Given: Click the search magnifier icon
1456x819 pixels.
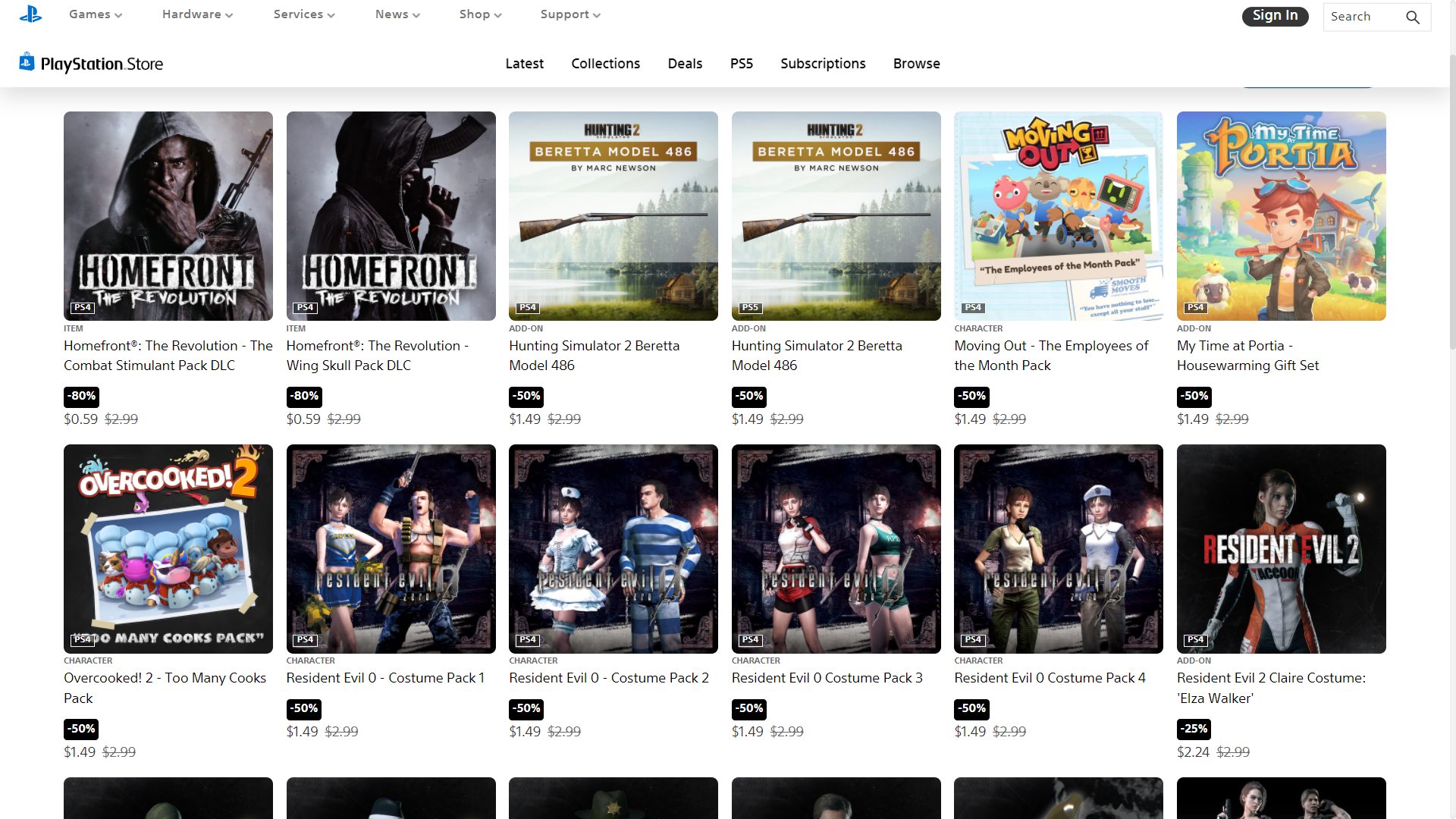Looking at the screenshot, I should click(x=1412, y=17).
